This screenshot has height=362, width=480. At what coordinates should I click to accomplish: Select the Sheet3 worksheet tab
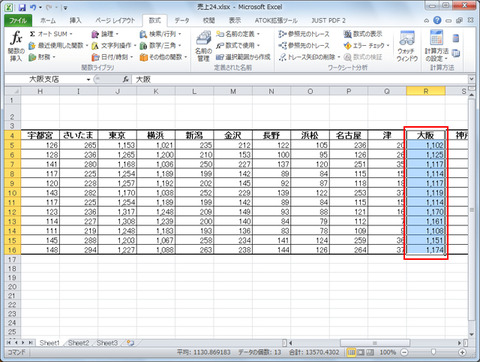107,343
